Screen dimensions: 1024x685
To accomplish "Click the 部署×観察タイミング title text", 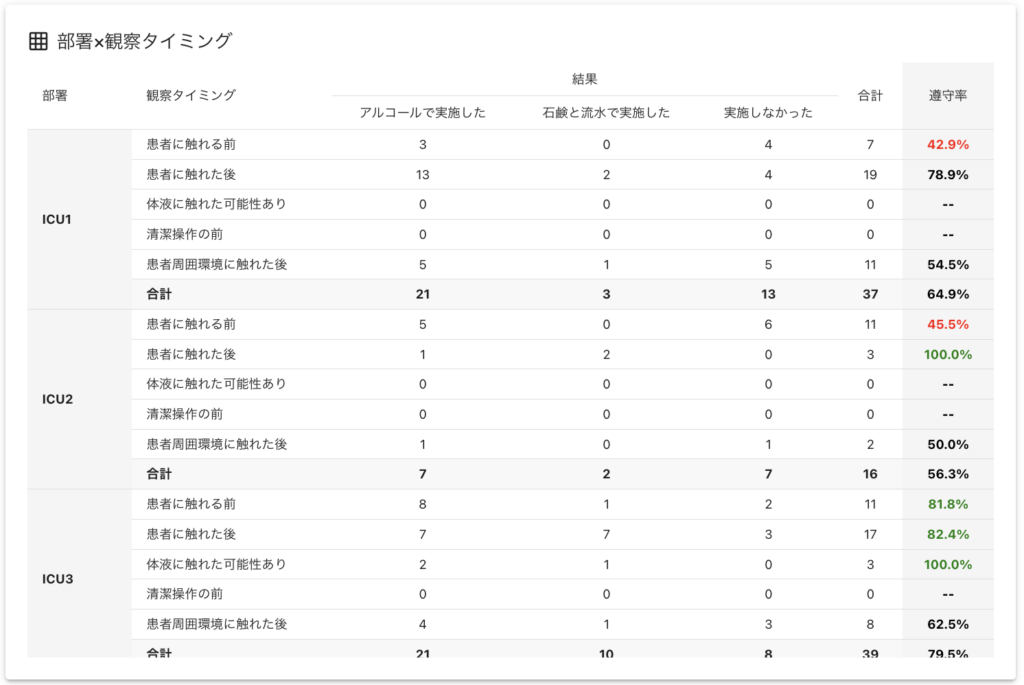I will [x=144, y=41].
